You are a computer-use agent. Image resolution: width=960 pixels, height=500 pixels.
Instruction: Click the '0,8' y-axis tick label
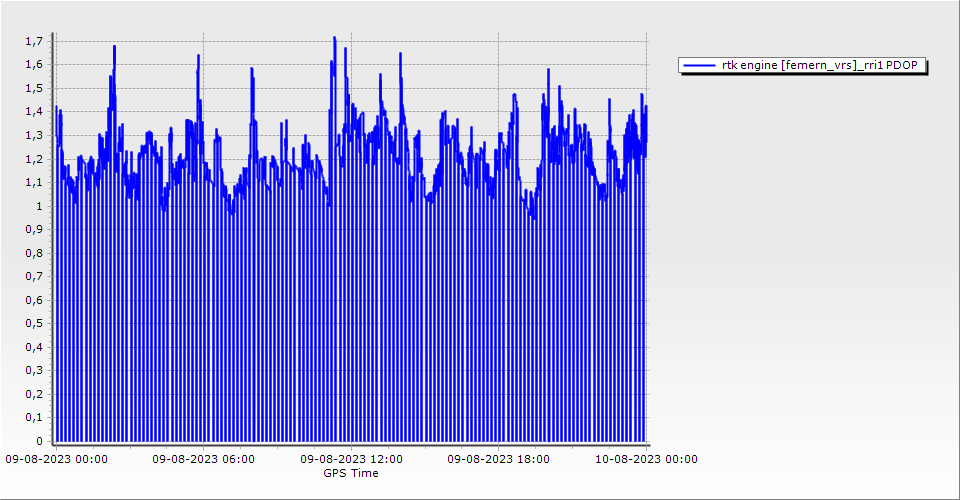tap(34, 253)
